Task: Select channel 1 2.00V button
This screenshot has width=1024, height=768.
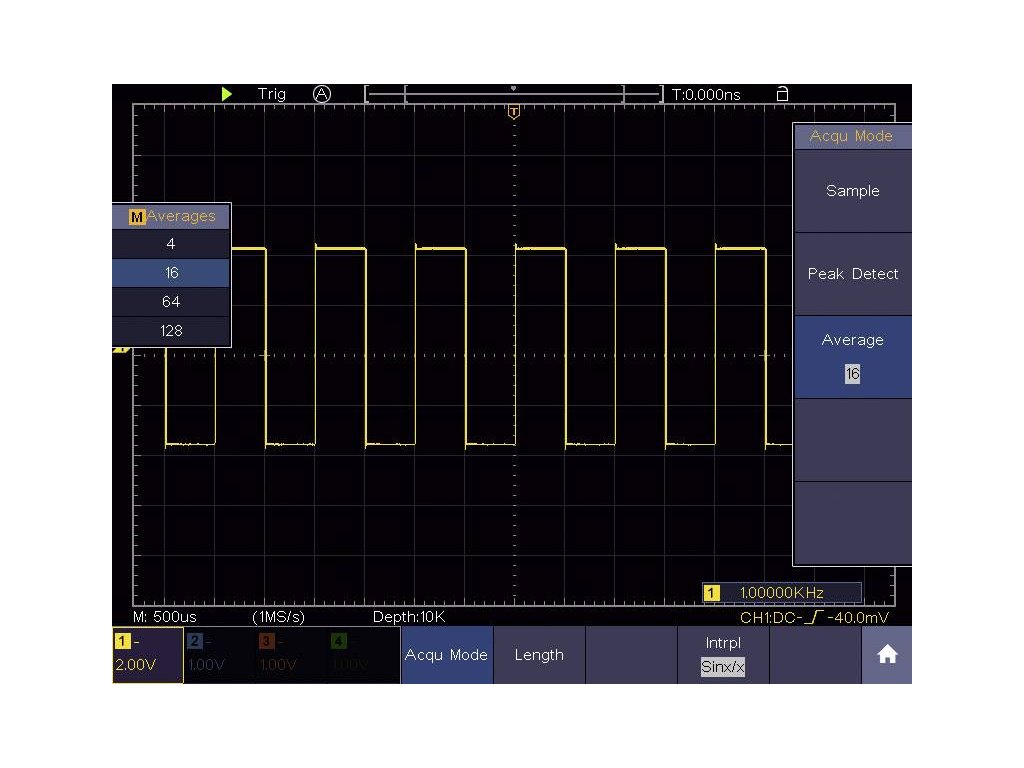Action: pyautogui.click(x=147, y=655)
